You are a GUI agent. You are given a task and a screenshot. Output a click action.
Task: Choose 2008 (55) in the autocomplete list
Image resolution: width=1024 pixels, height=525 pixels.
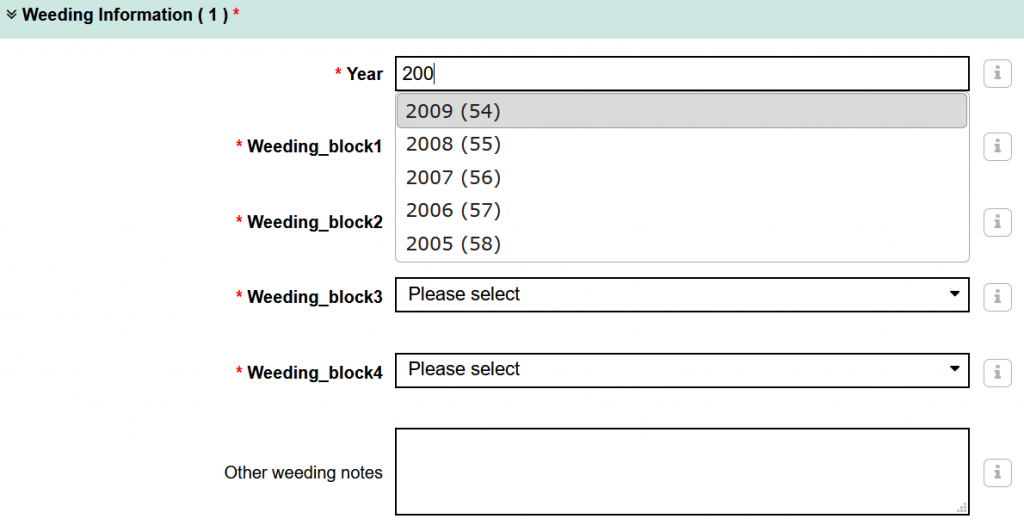point(682,144)
